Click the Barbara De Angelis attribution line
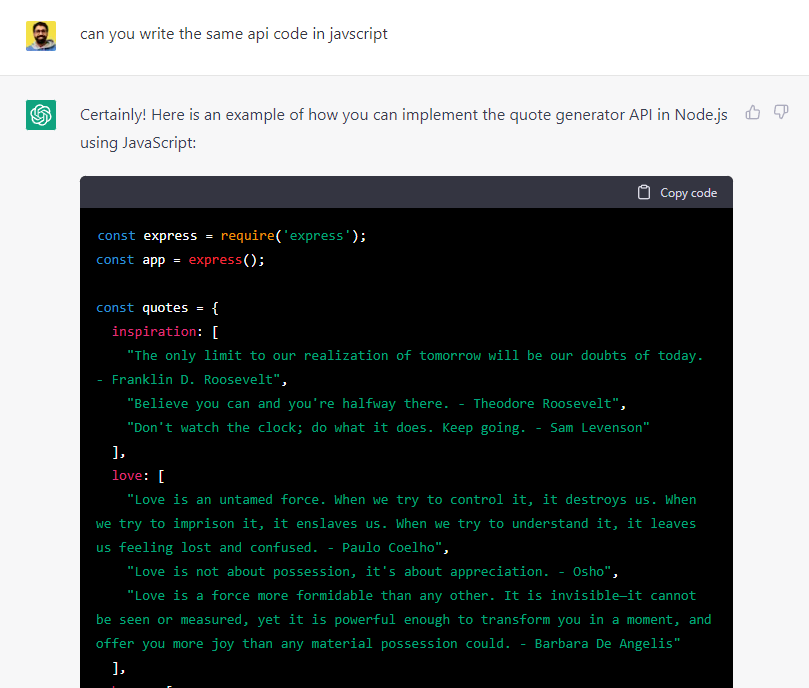The height and width of the screenshot is (688, 809). point(388,644)
